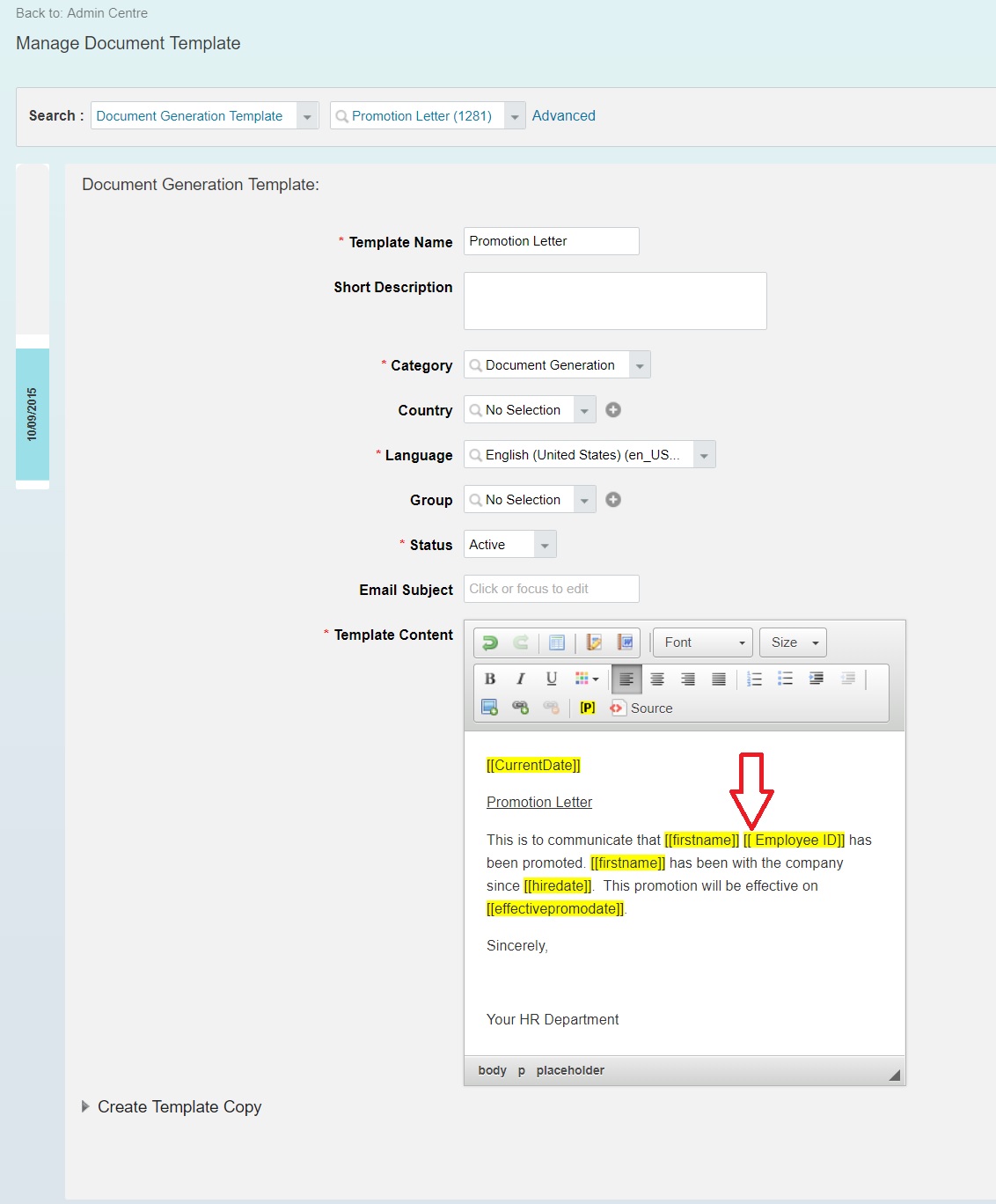Click 'placeholder' in editor path bar
The image size is (996, 1204).
click(570, 1070)
